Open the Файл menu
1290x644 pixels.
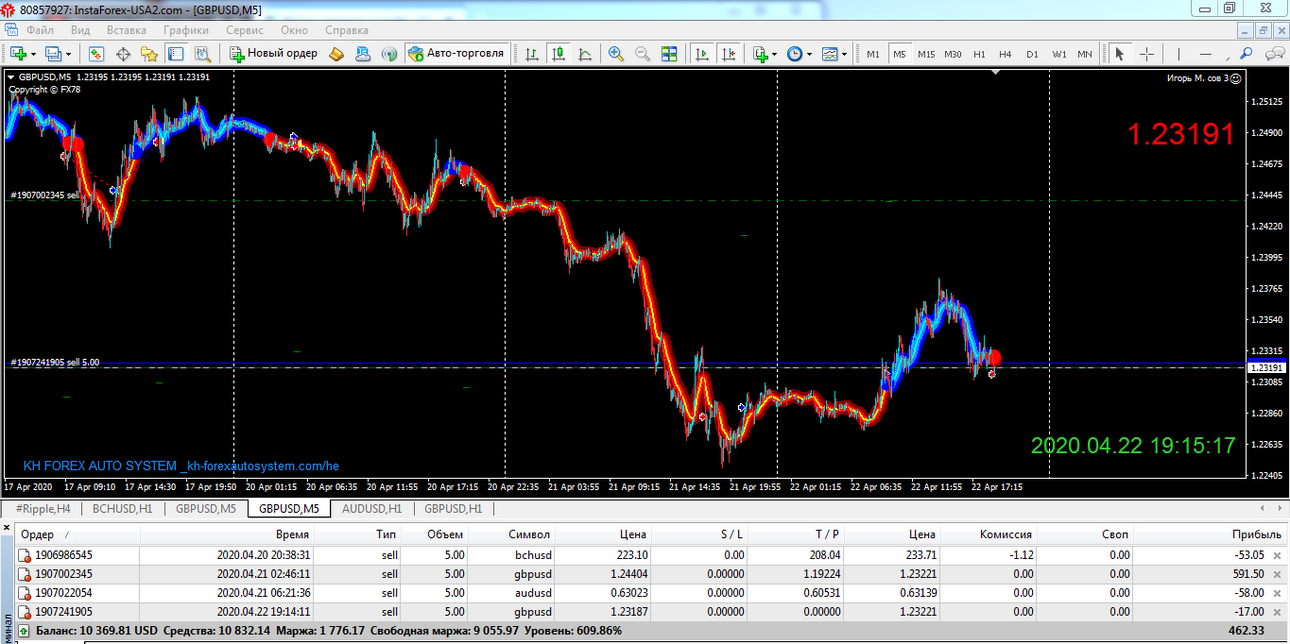[x=40, y=30]
